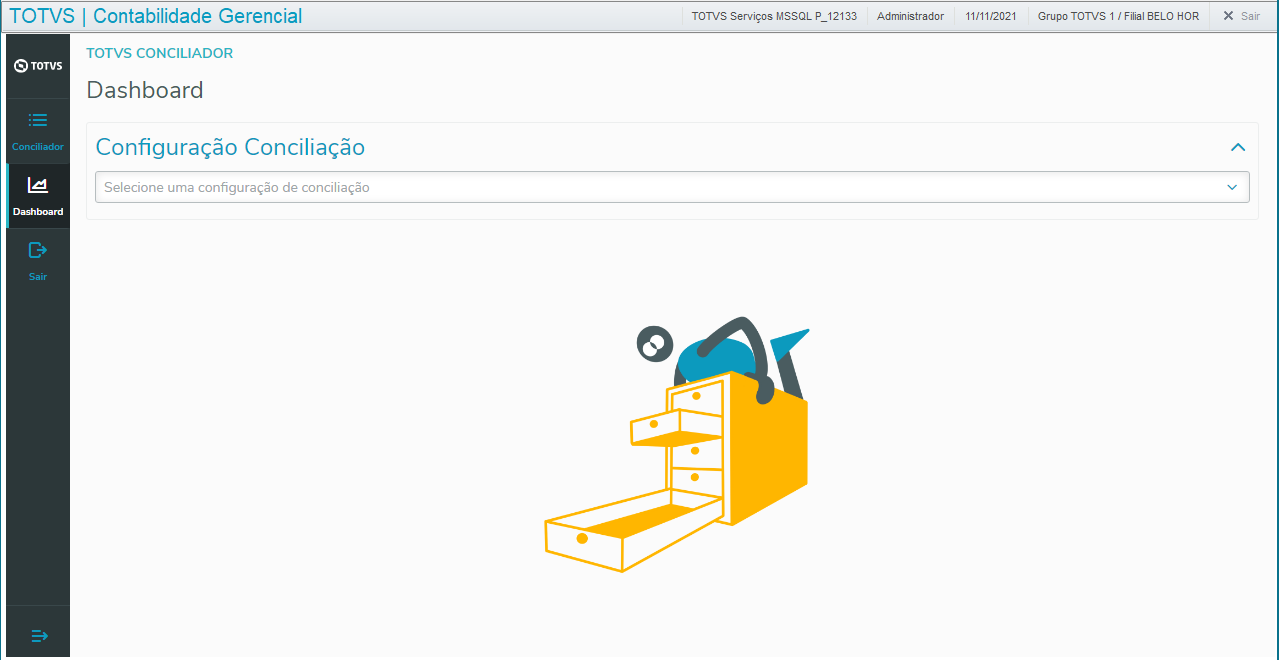Click the 'TOTVS CONCILIADOR' breadcrumb text
This screenshot has width=1279, height=660.
pyautogui.click(x=160, y=53)
